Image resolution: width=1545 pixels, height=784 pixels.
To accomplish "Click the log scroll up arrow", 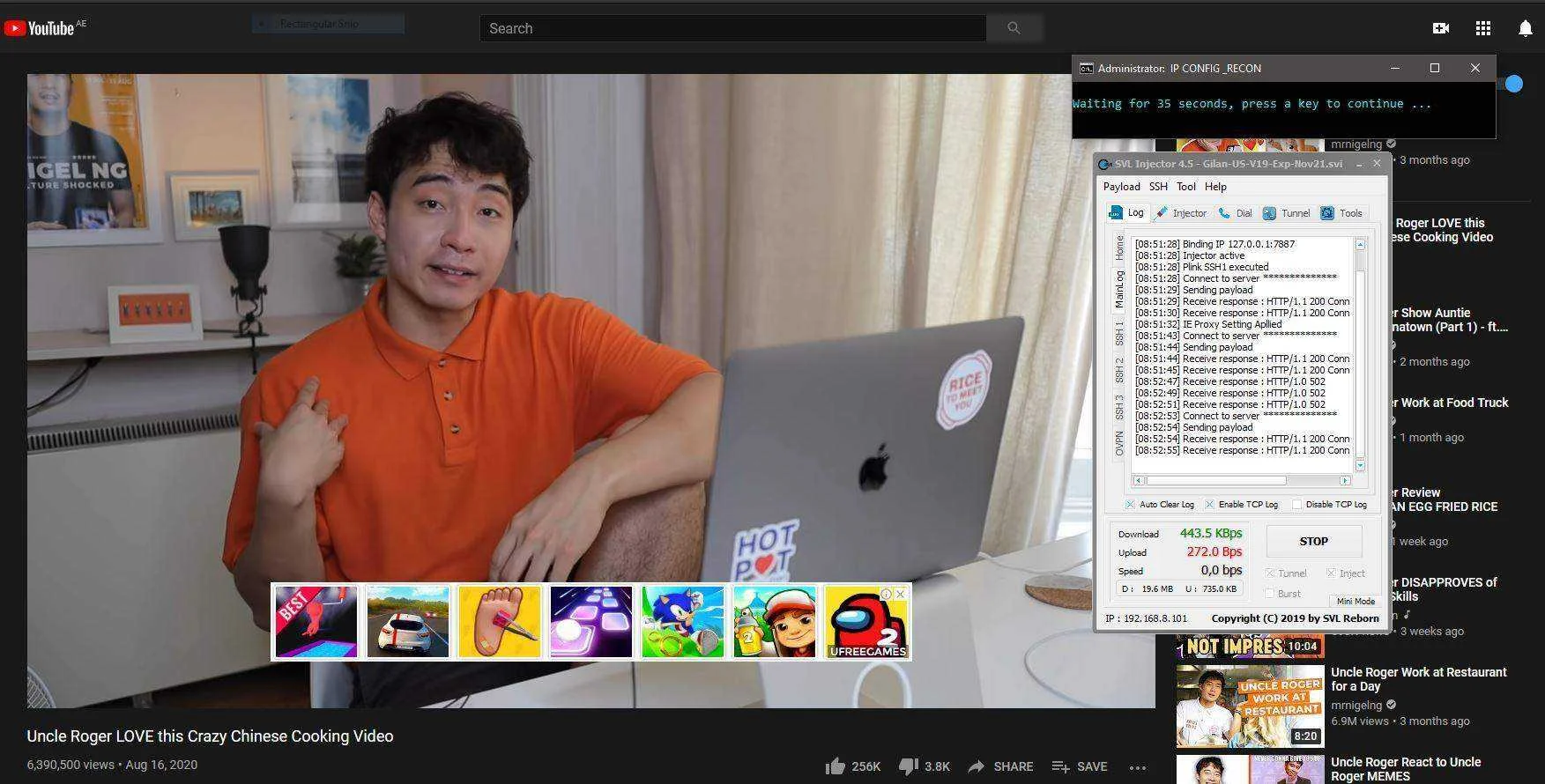I will pos(1360,244).
